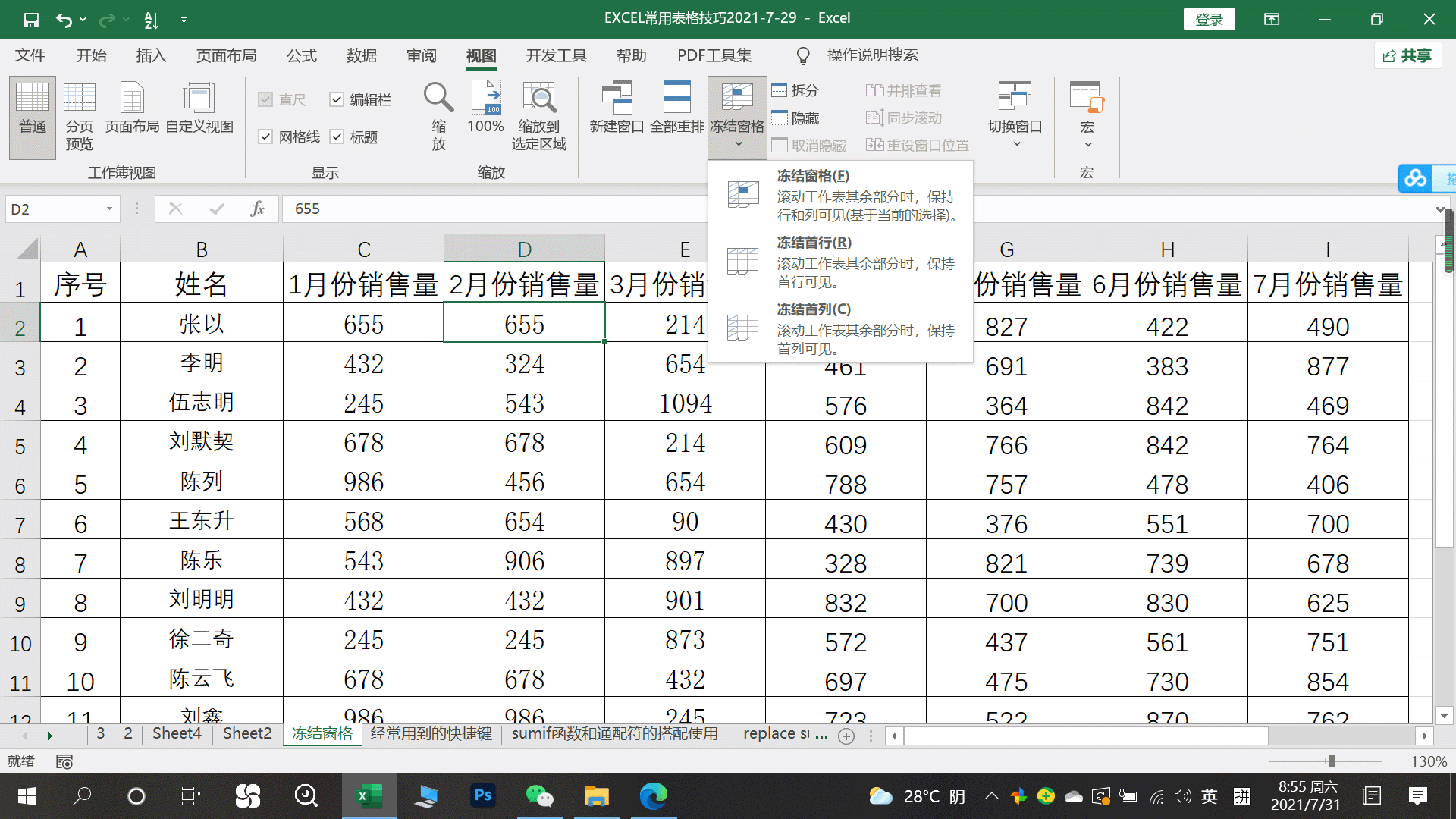Open the Undo history dropdown arrow
This screenshot has width=1456, height=819.
pos(83,20)
